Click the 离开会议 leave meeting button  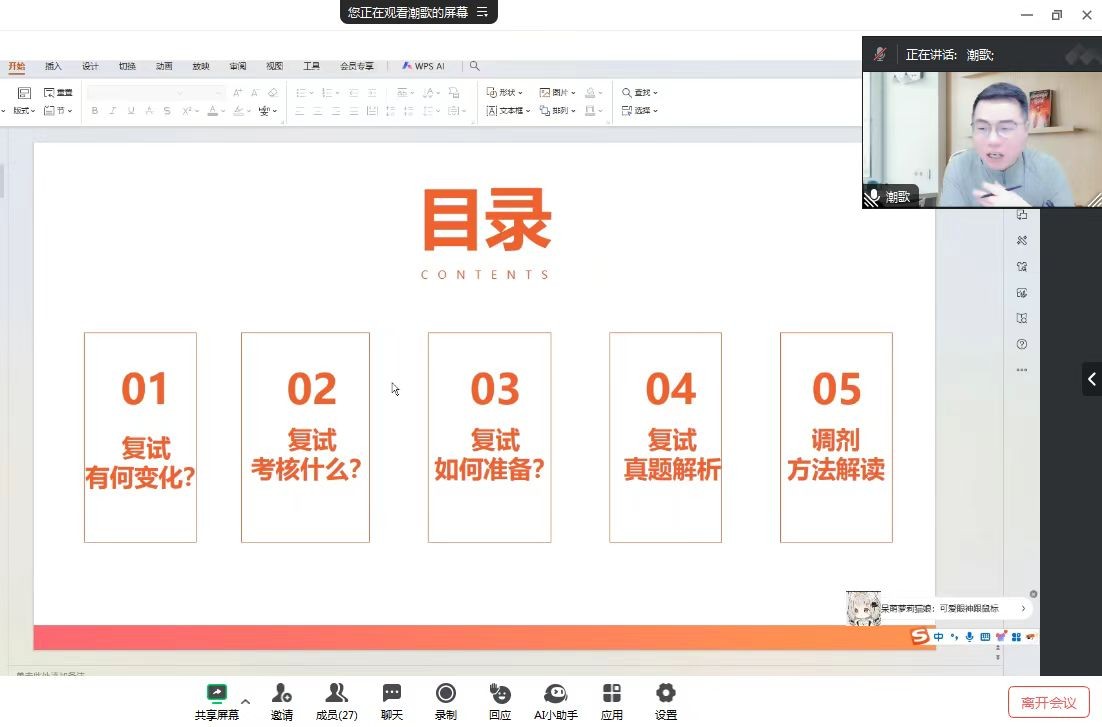[1048, 702]
